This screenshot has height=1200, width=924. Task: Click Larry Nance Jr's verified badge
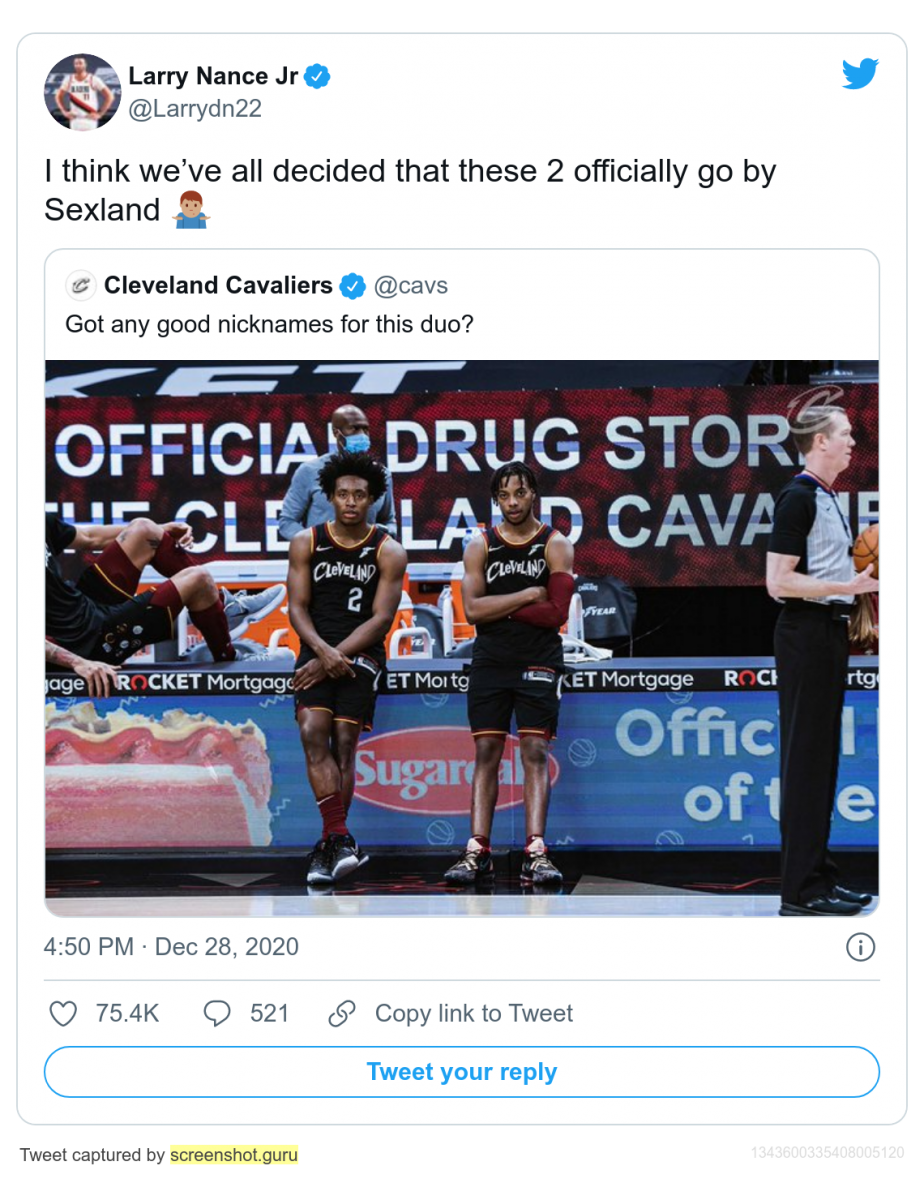point(317,76)
